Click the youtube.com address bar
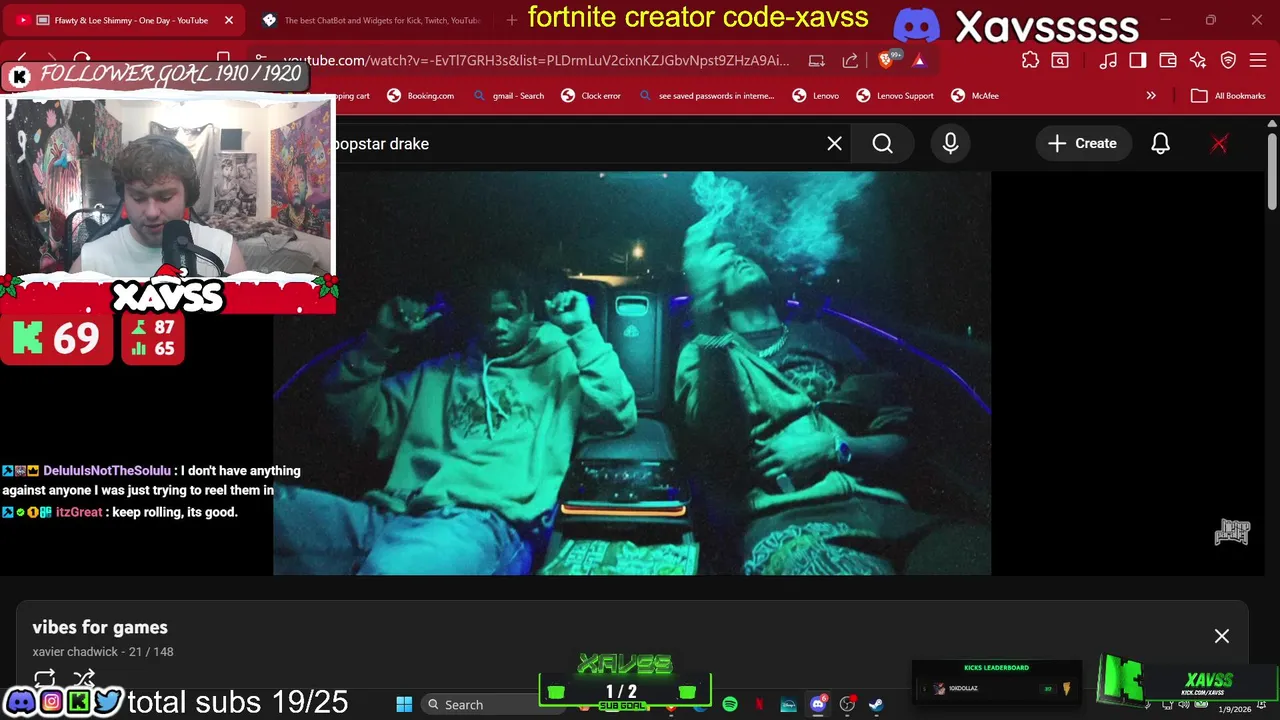 pyautogui.click(x=535, y=60)
